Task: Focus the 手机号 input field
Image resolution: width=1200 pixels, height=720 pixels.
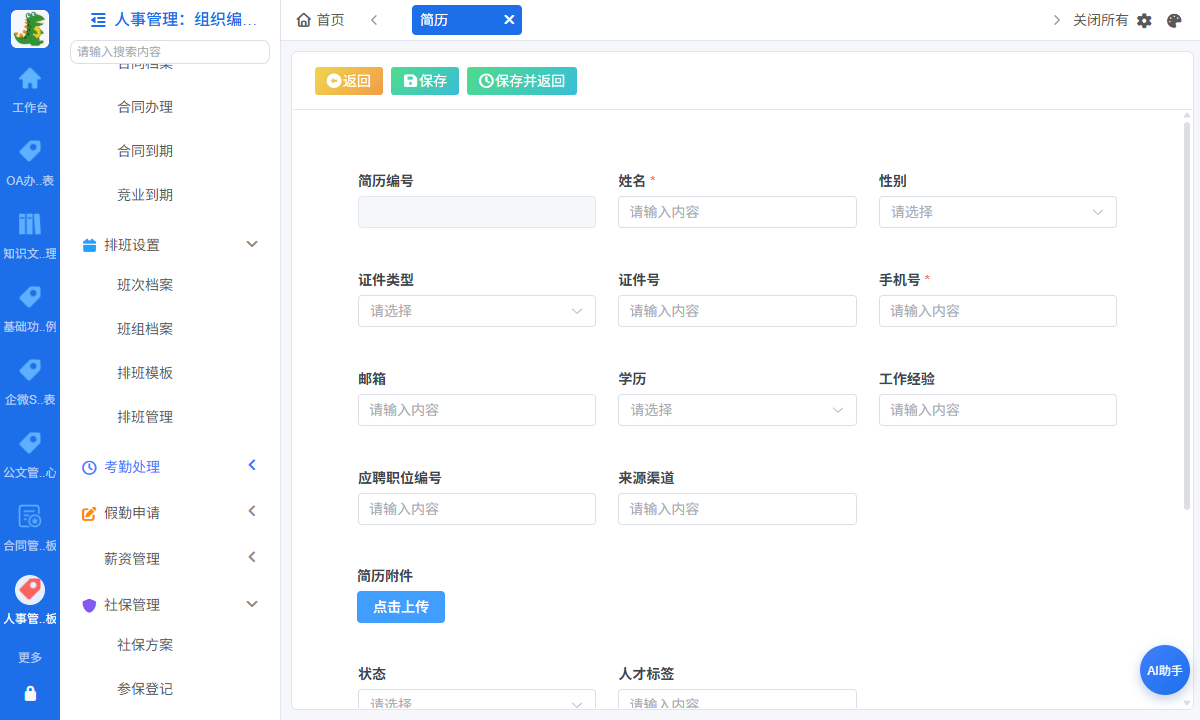Action: point(998,311)
